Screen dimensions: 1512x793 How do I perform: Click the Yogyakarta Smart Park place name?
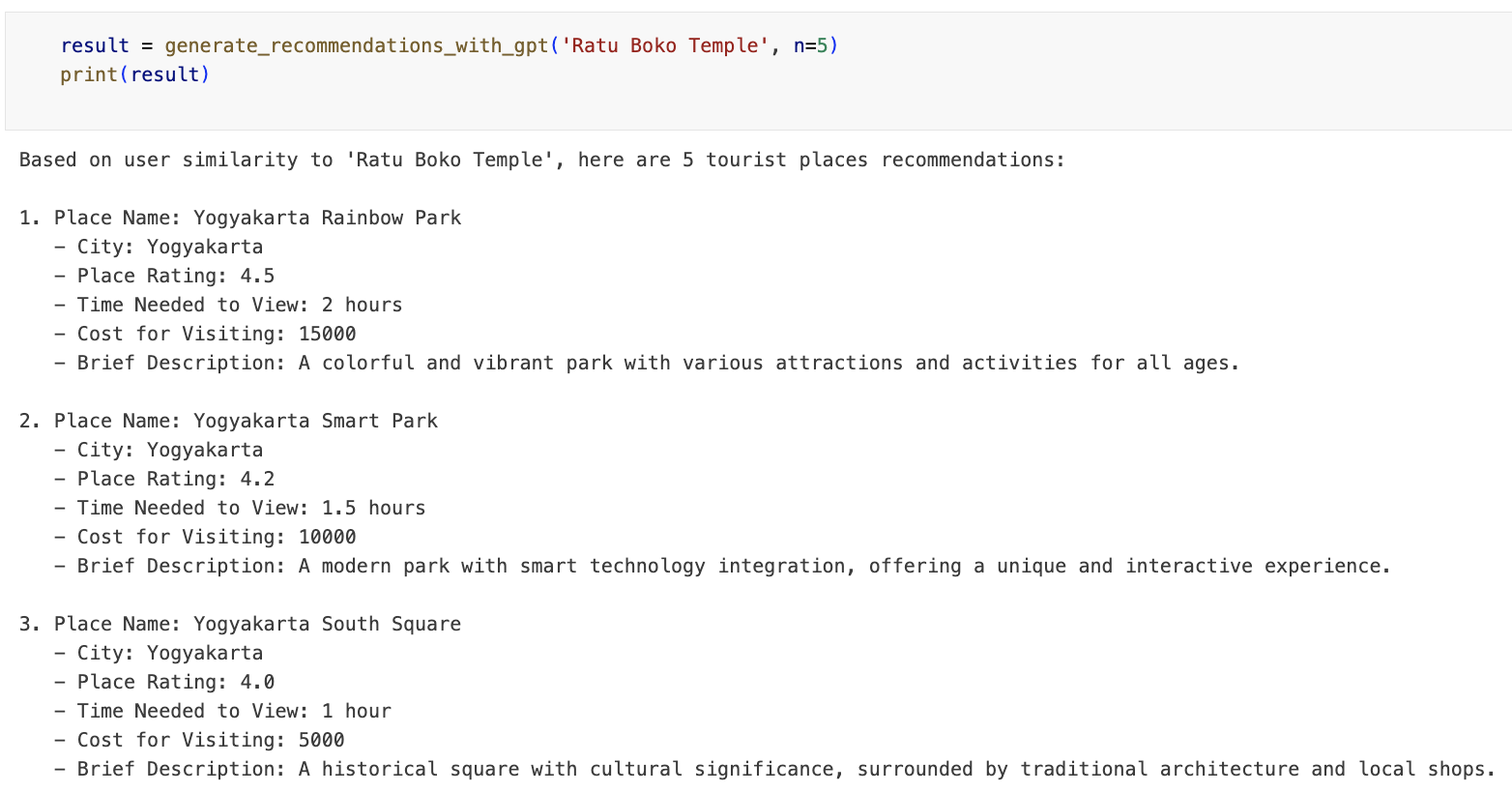(315, 421)
